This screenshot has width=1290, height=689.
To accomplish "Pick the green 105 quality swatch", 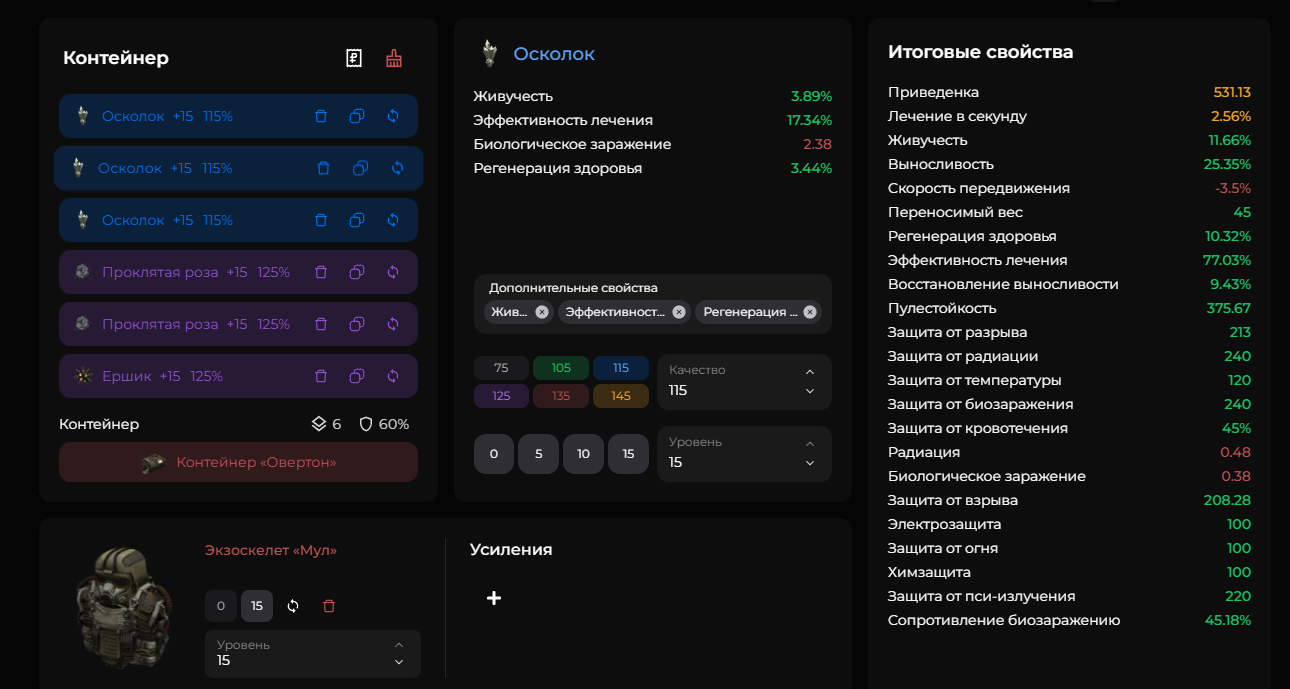I will coord(561,368).
